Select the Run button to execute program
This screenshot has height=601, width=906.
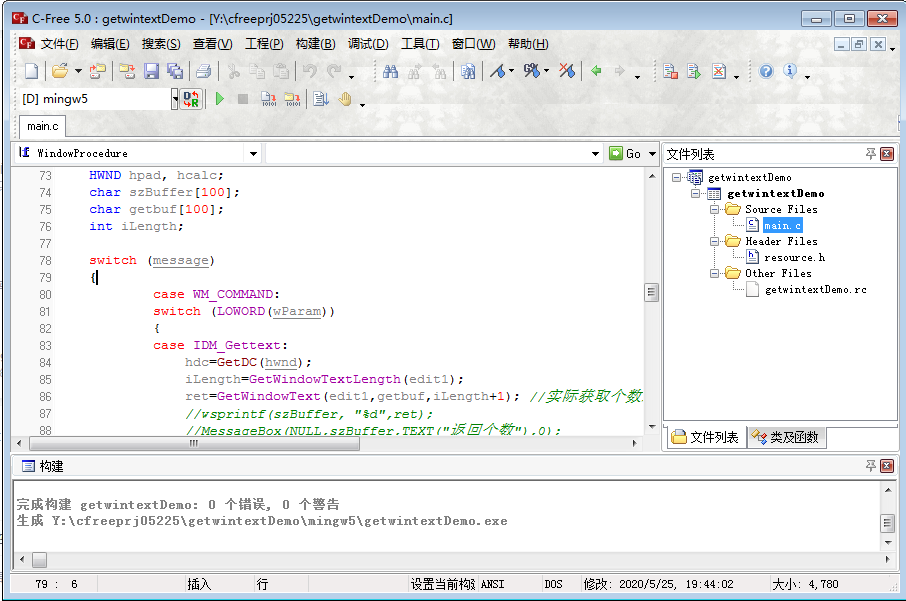[x=219, y=98]
